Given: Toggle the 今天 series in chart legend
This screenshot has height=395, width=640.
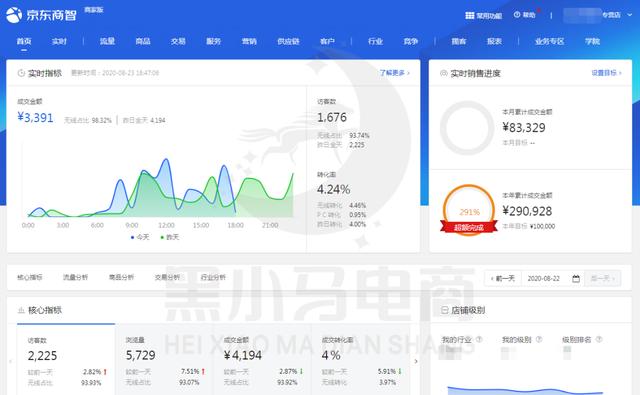Looking at the screenshot, I should 140,237.
